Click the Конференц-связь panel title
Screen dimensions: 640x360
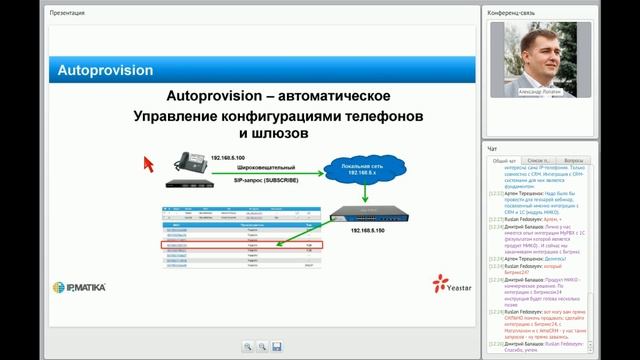511,13
